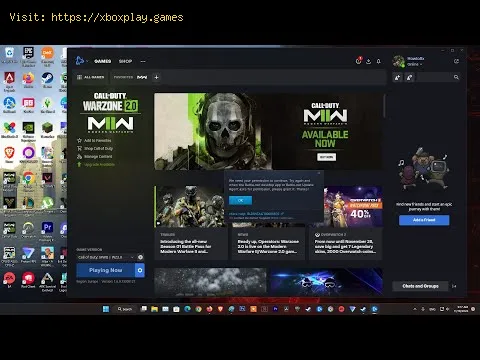Click the friends search magnifier icon
The width and height of the screenshot is (480, 360).
click(x=456, y=77)
